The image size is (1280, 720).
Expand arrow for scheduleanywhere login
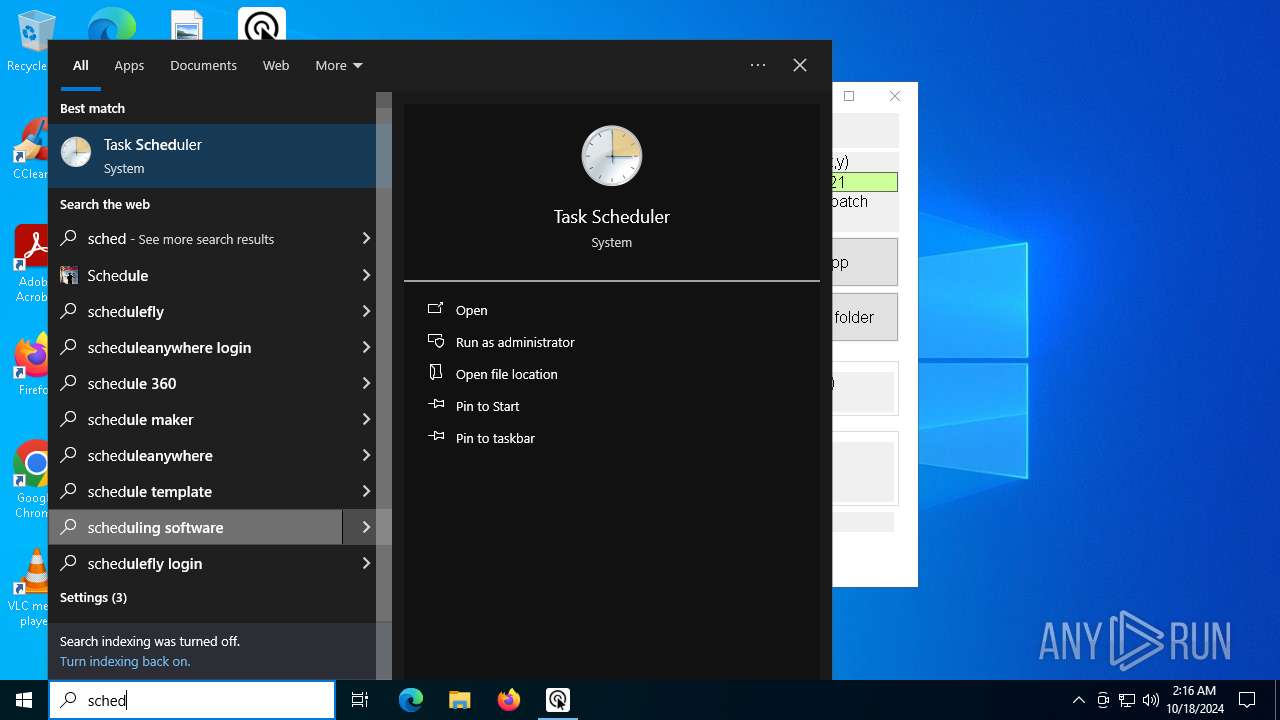pos(366,347)
